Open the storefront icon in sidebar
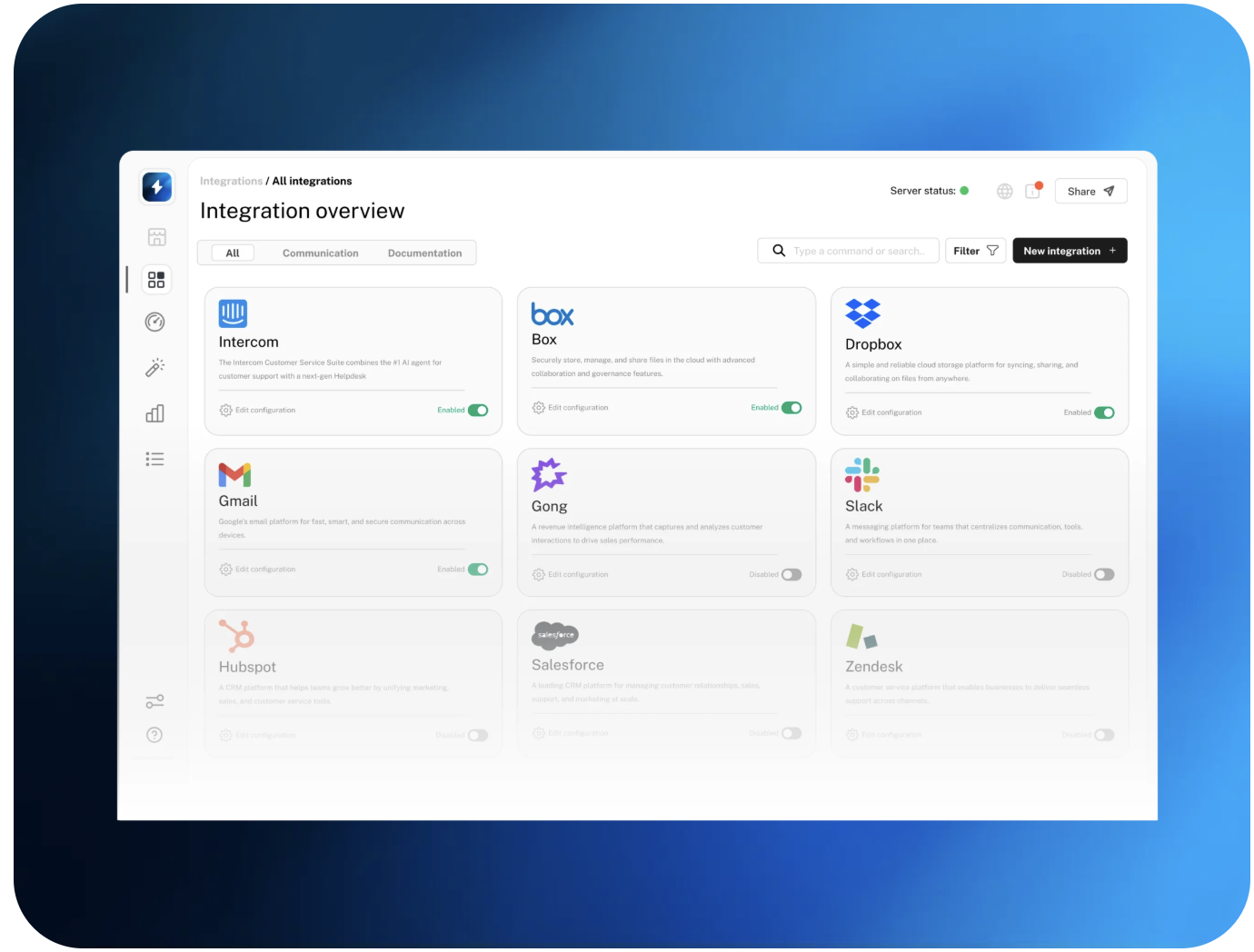This screenshot has height=952, width=1254. point(156,237)
